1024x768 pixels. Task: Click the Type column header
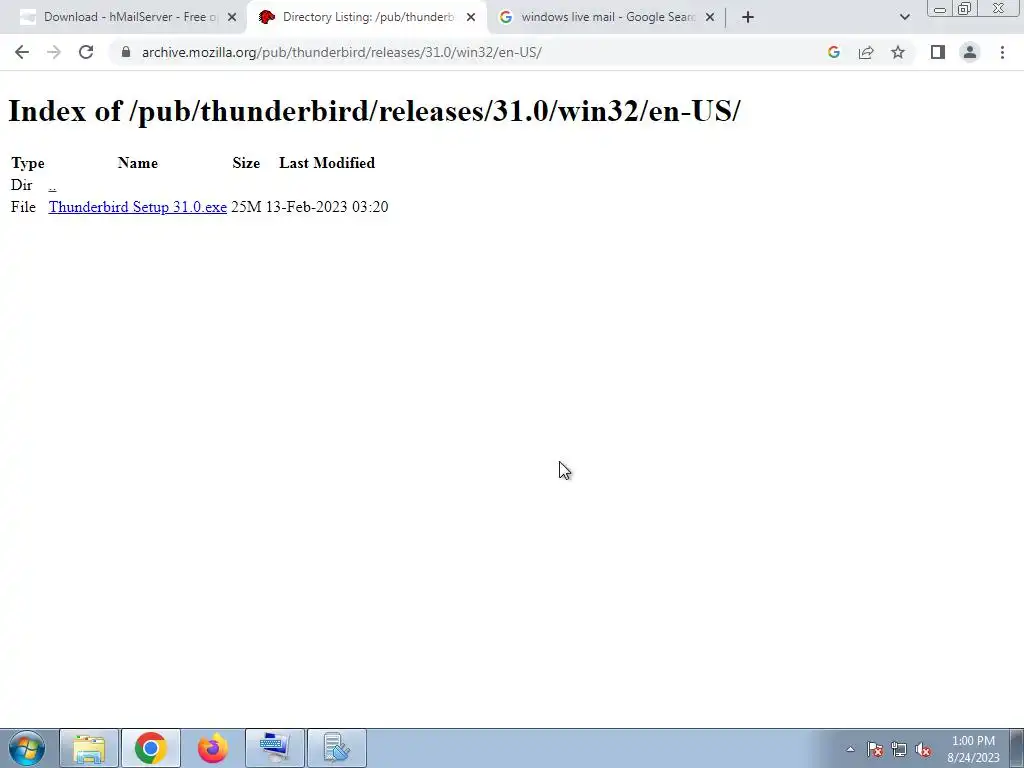tap(28, 163)
